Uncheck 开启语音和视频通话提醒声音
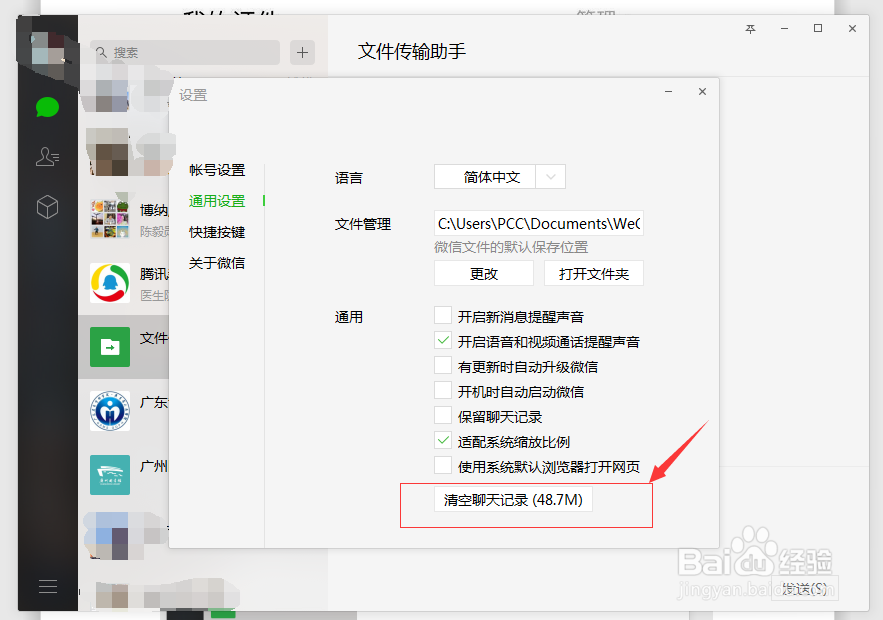The height and width of the screenshot is (620, 883). (x=443, y=340)
